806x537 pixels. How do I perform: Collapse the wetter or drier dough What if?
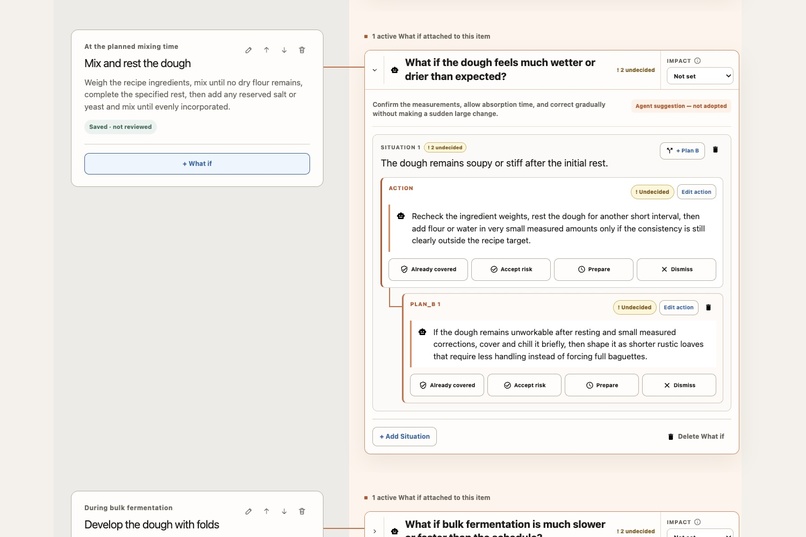pyautogui.click(x=375, y=70)
